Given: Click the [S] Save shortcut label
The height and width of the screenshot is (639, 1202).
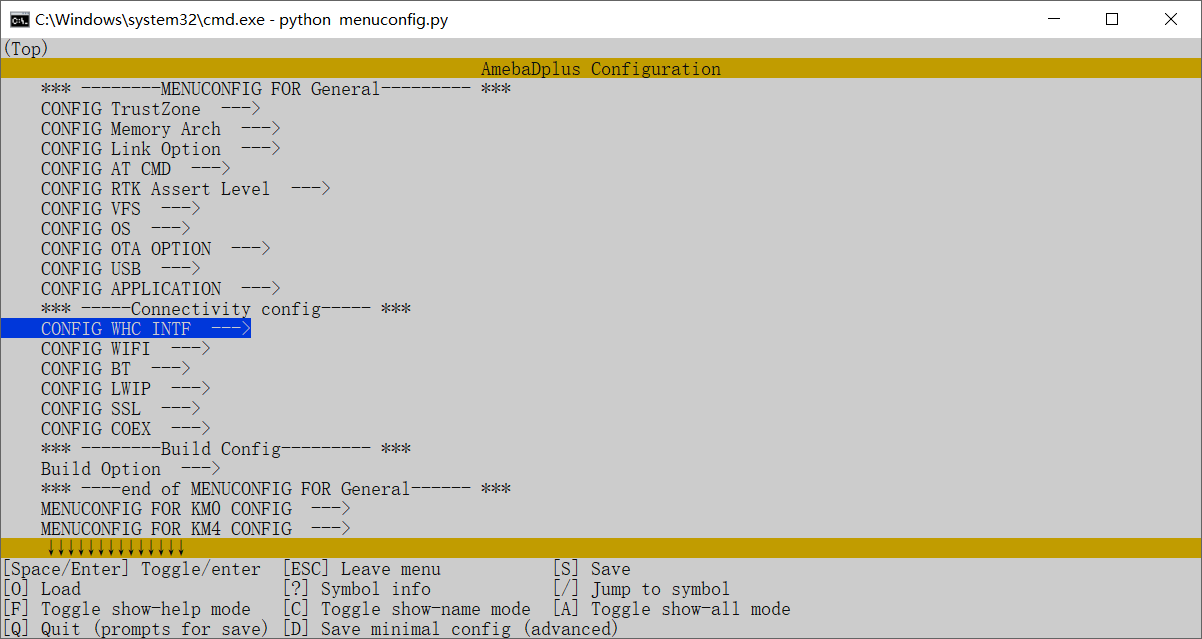Looking at the screenshot, I should pyautogui.click(x=592, y=569).
